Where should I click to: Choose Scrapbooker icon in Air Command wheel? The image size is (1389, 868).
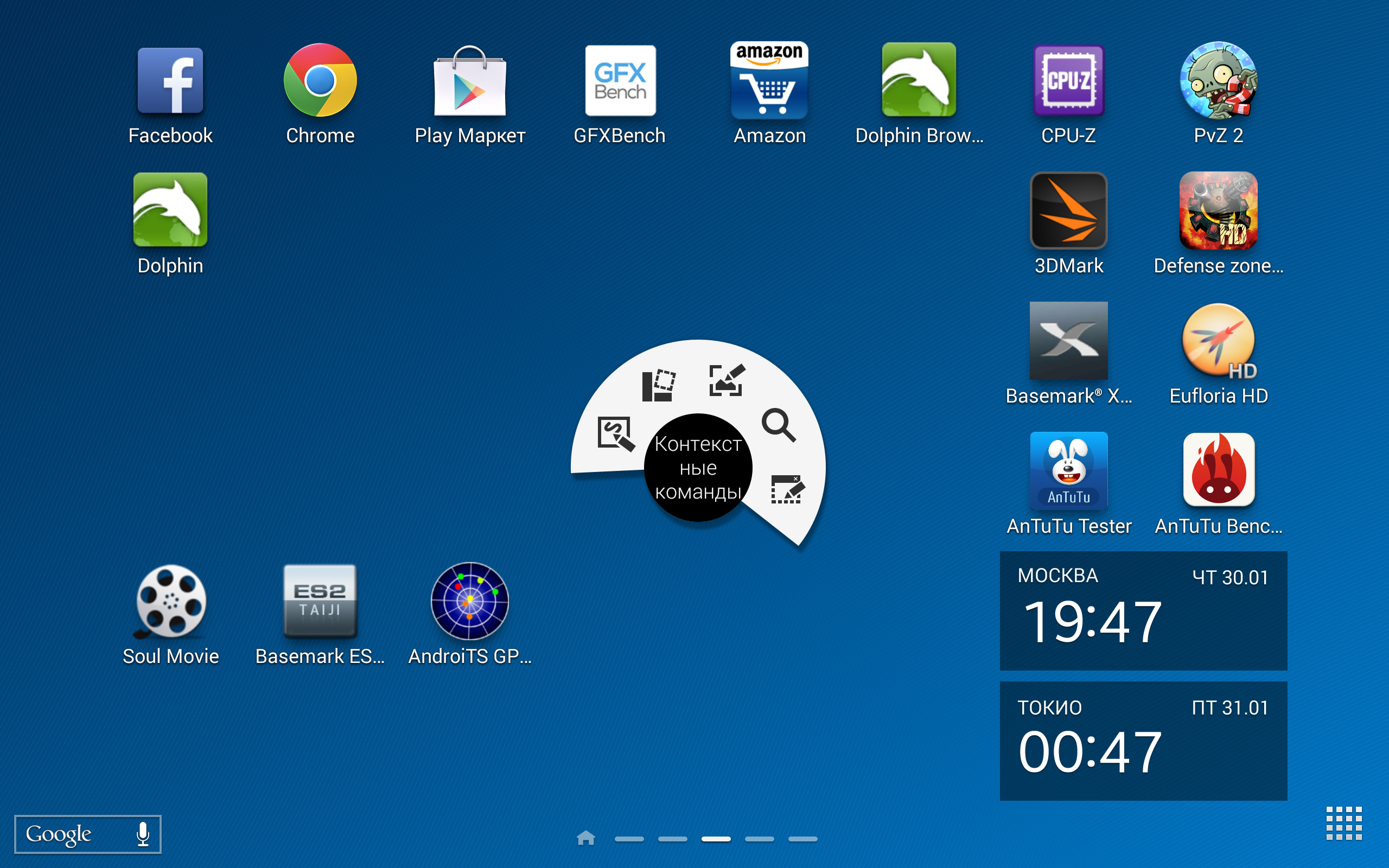658,386
